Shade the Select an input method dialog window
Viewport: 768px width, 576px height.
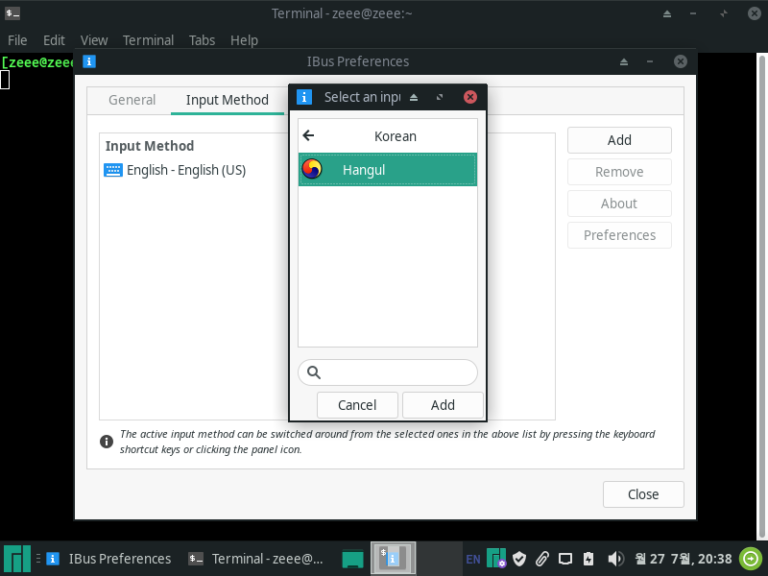point(414,97)
